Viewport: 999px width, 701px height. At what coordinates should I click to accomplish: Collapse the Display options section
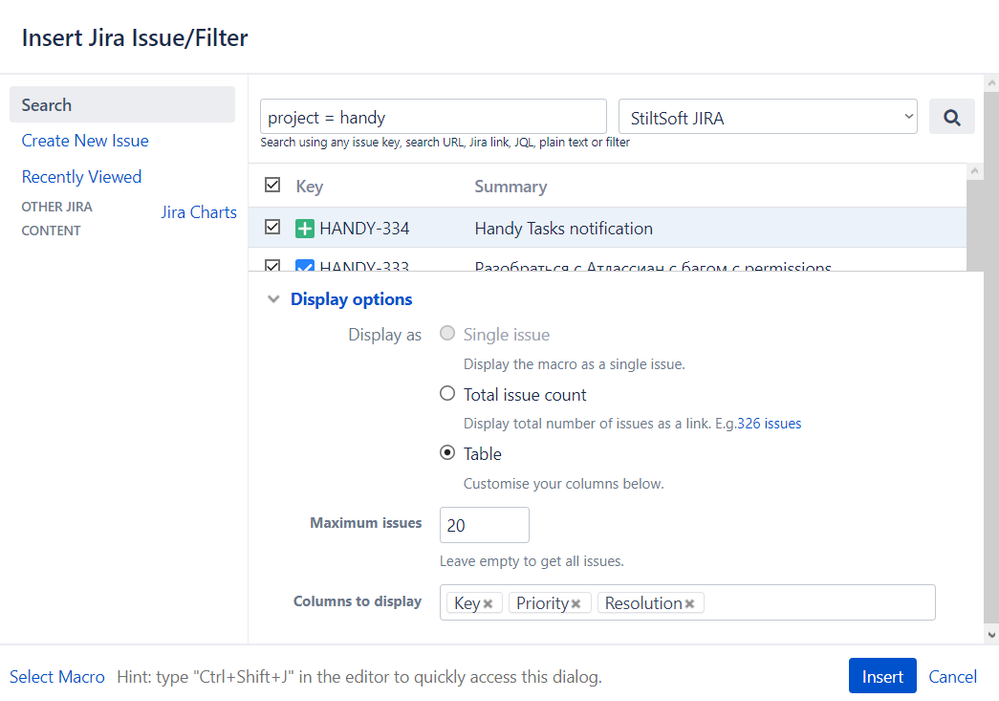tap(273, 299)
